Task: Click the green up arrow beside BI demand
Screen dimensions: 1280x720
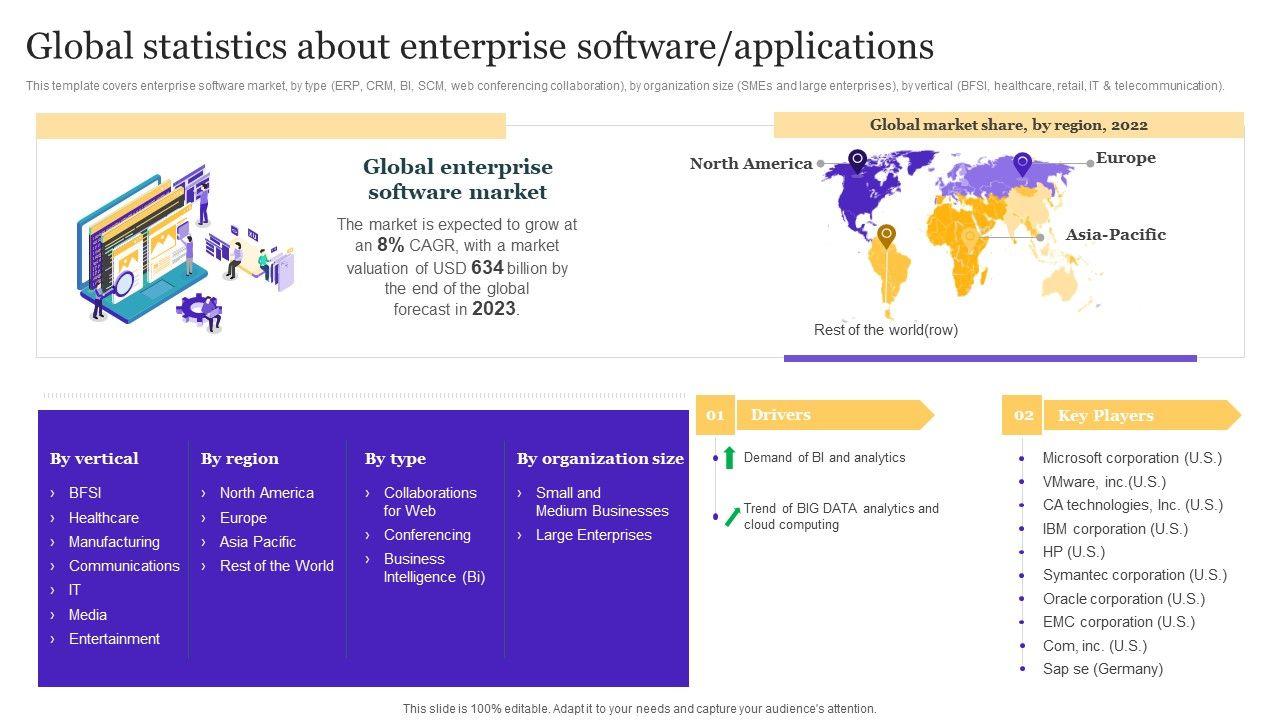Action: pyautogui.click(x=730, y=458)
